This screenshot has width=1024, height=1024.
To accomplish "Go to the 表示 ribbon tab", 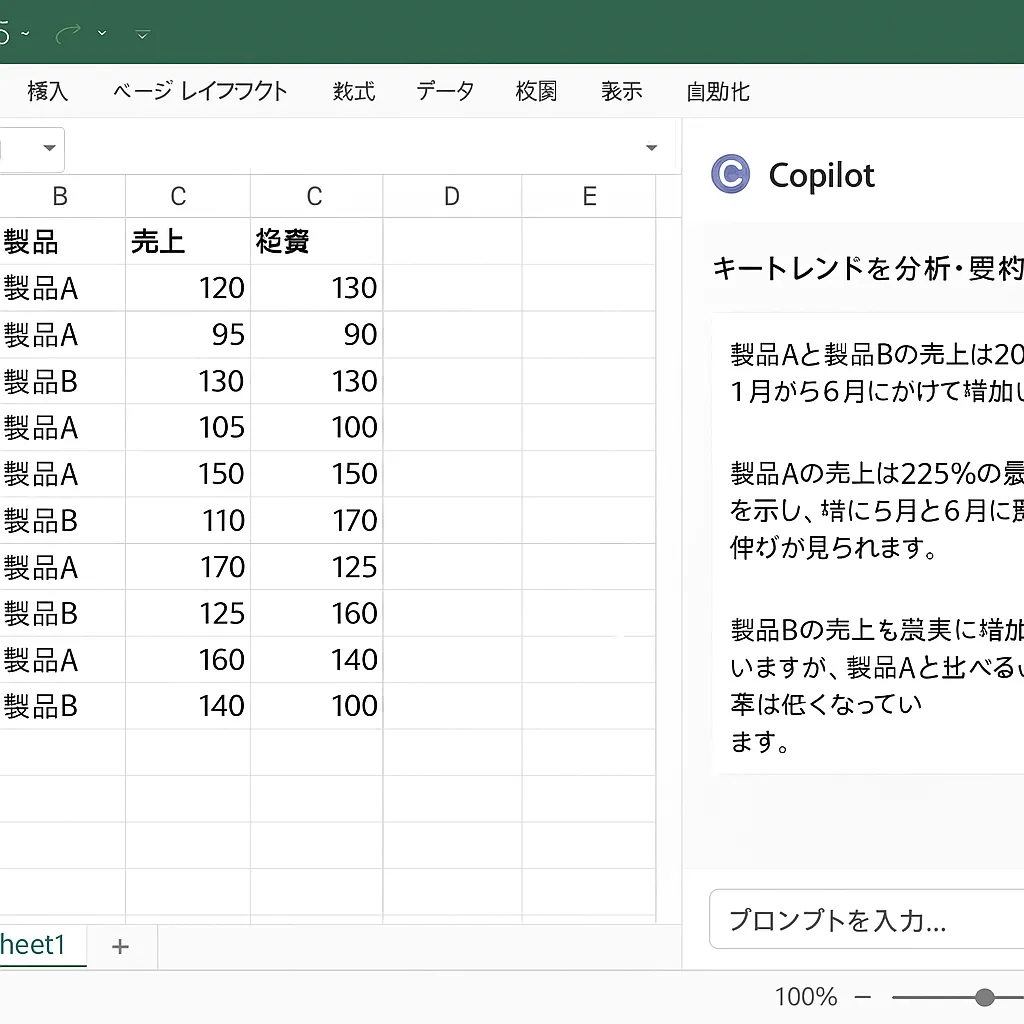I will coord(621,92).
